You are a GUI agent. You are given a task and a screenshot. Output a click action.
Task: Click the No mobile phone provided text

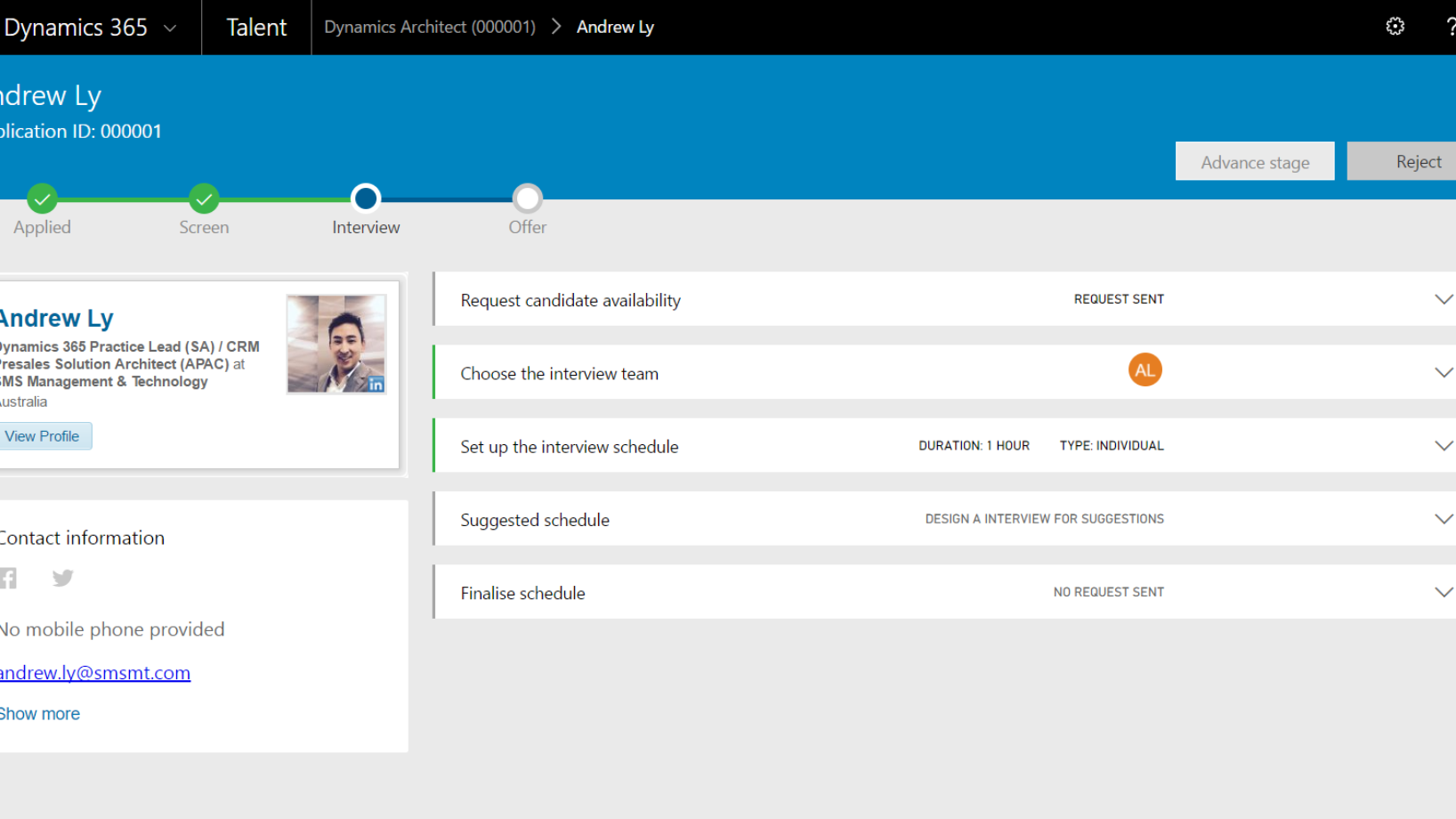112,629
